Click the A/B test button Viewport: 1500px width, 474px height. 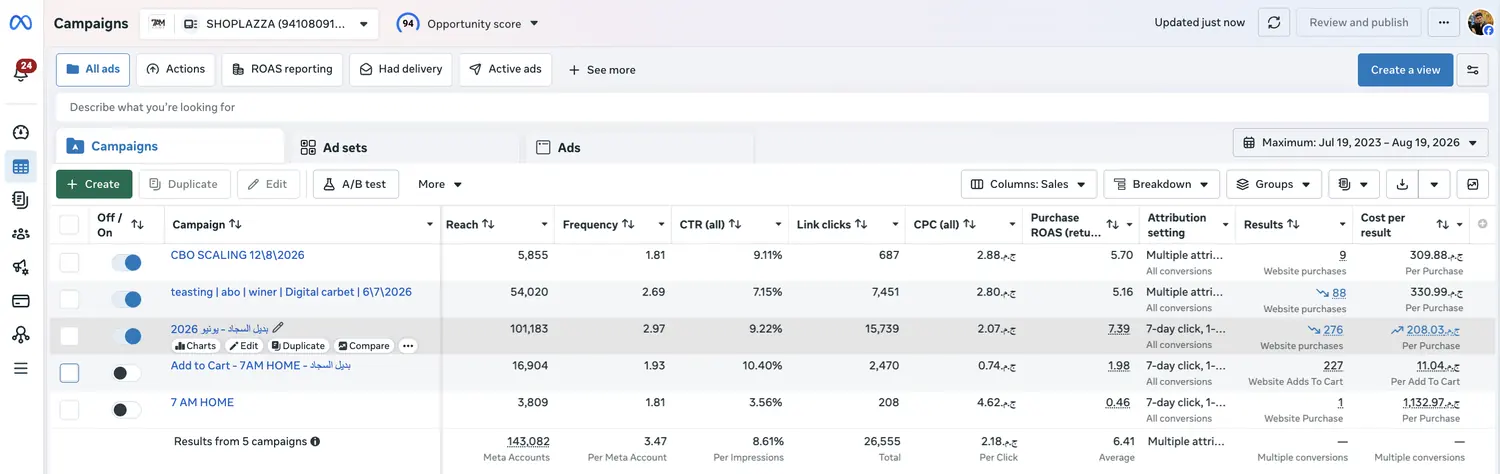point(356,184)
